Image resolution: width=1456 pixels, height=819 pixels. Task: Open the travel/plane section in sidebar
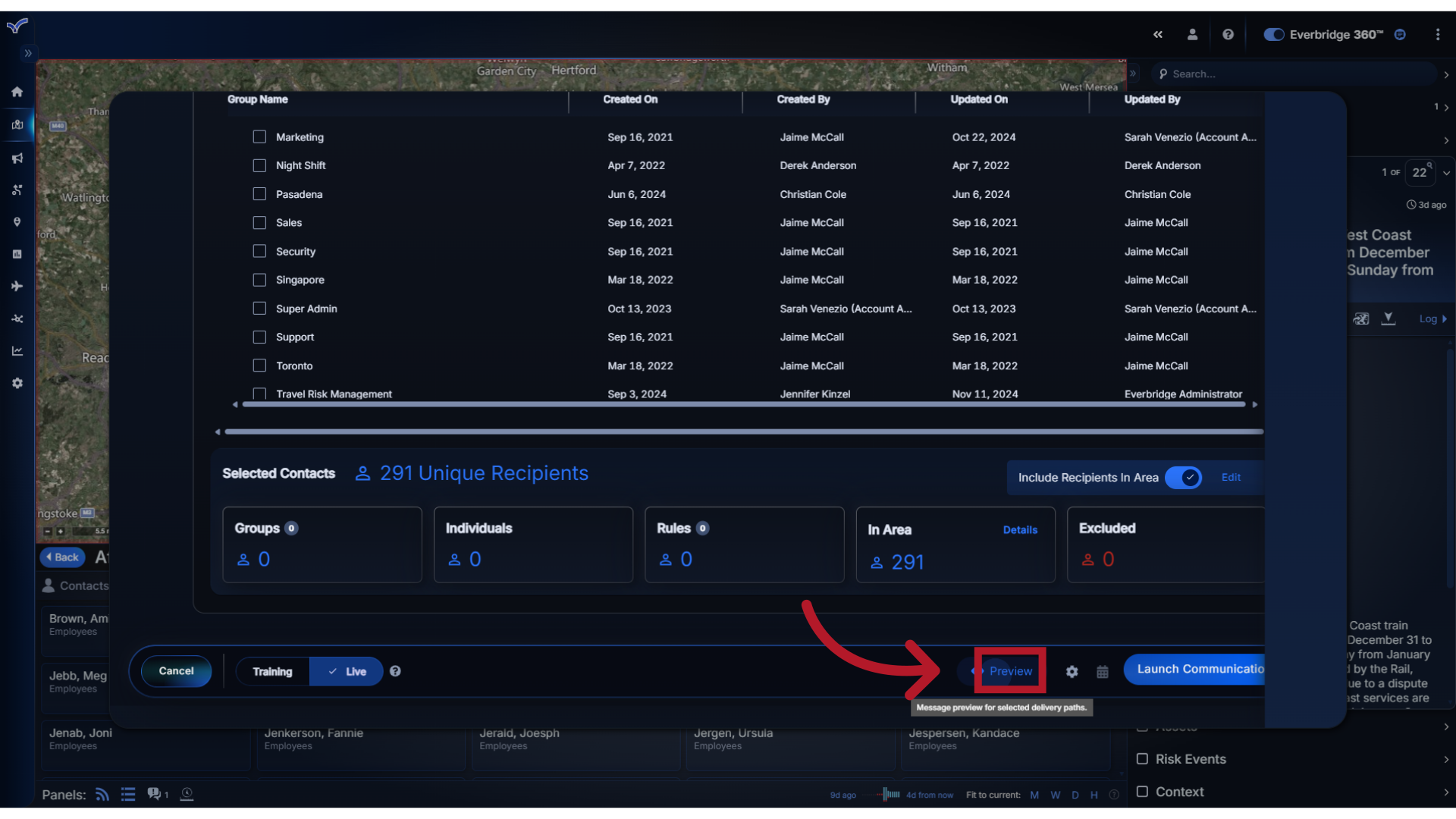(17, 286)
